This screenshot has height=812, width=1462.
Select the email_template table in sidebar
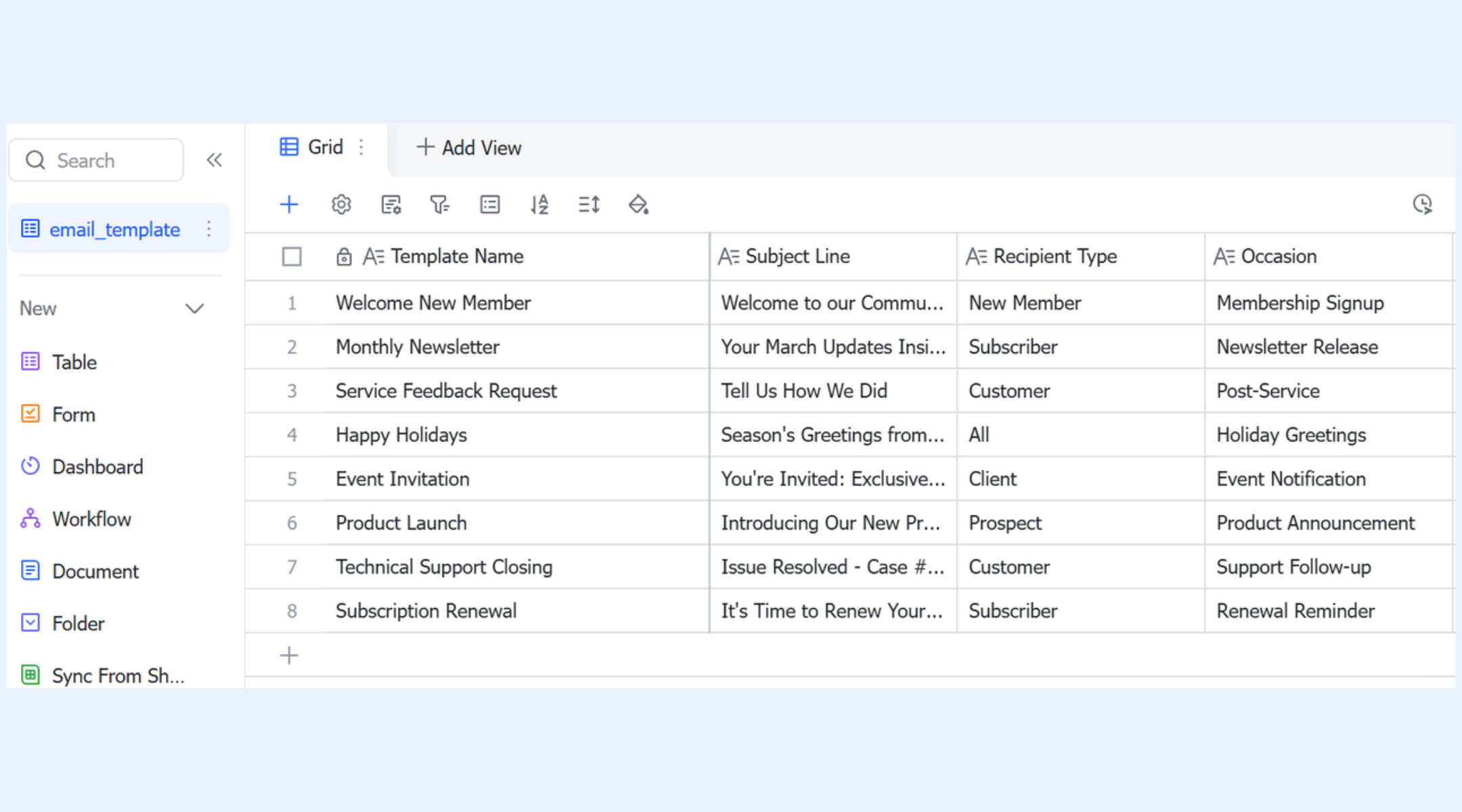click(119, 229)
